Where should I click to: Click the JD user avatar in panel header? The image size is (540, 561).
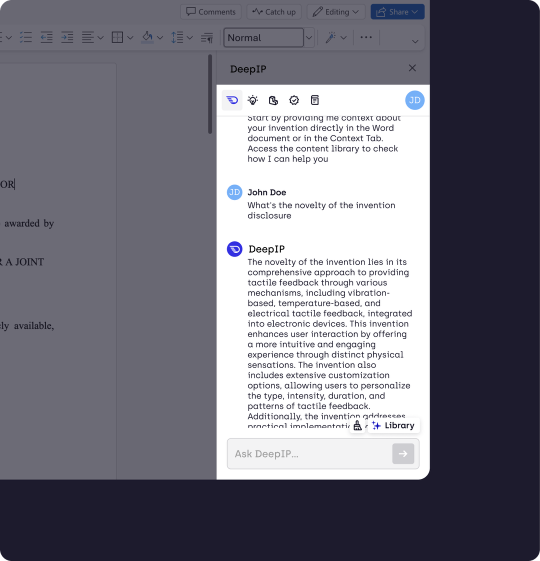(x=415, y=100)
